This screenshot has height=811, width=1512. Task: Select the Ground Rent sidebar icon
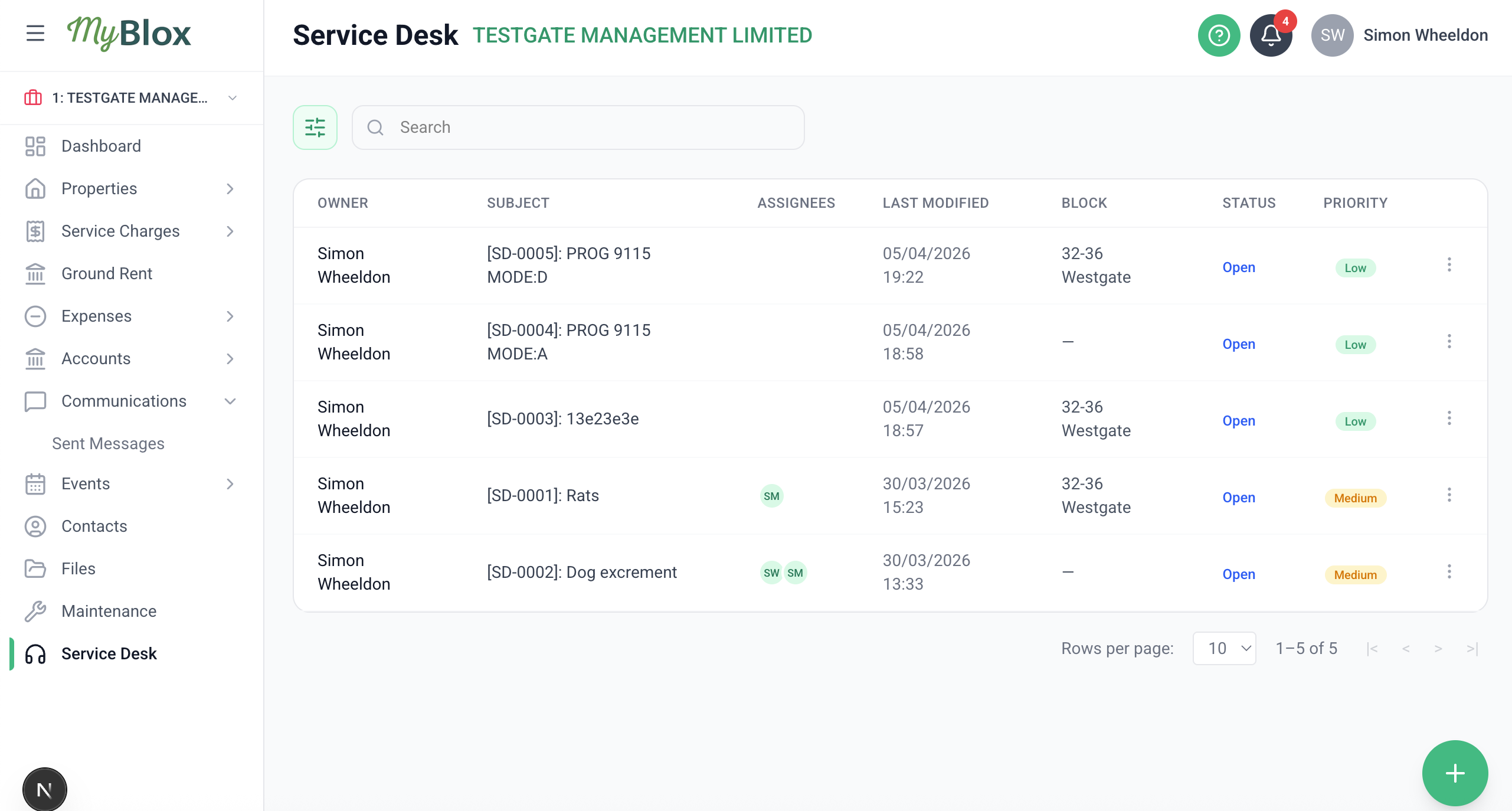click(x=35, y=273)
